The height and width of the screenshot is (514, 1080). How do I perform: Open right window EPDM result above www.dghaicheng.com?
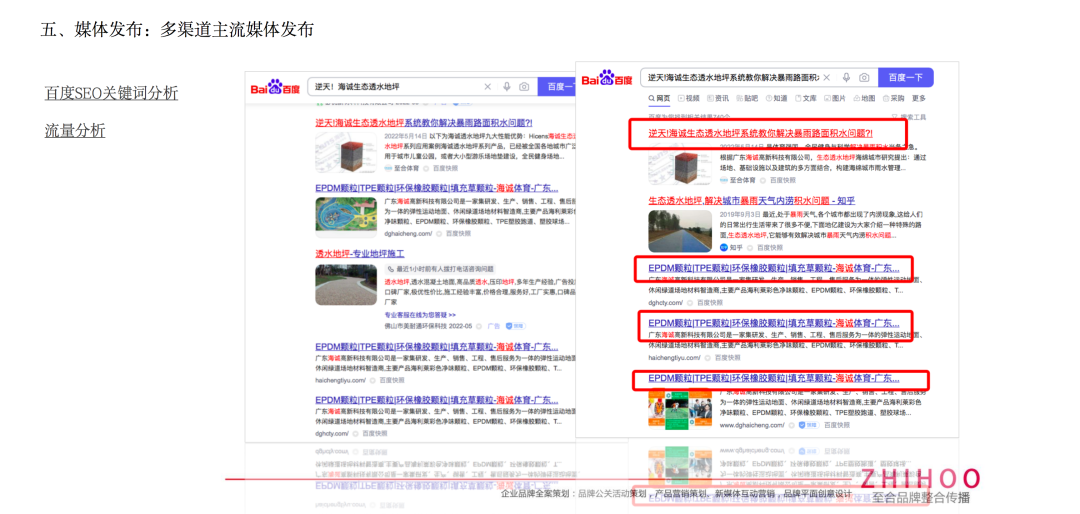coord(774,378)
